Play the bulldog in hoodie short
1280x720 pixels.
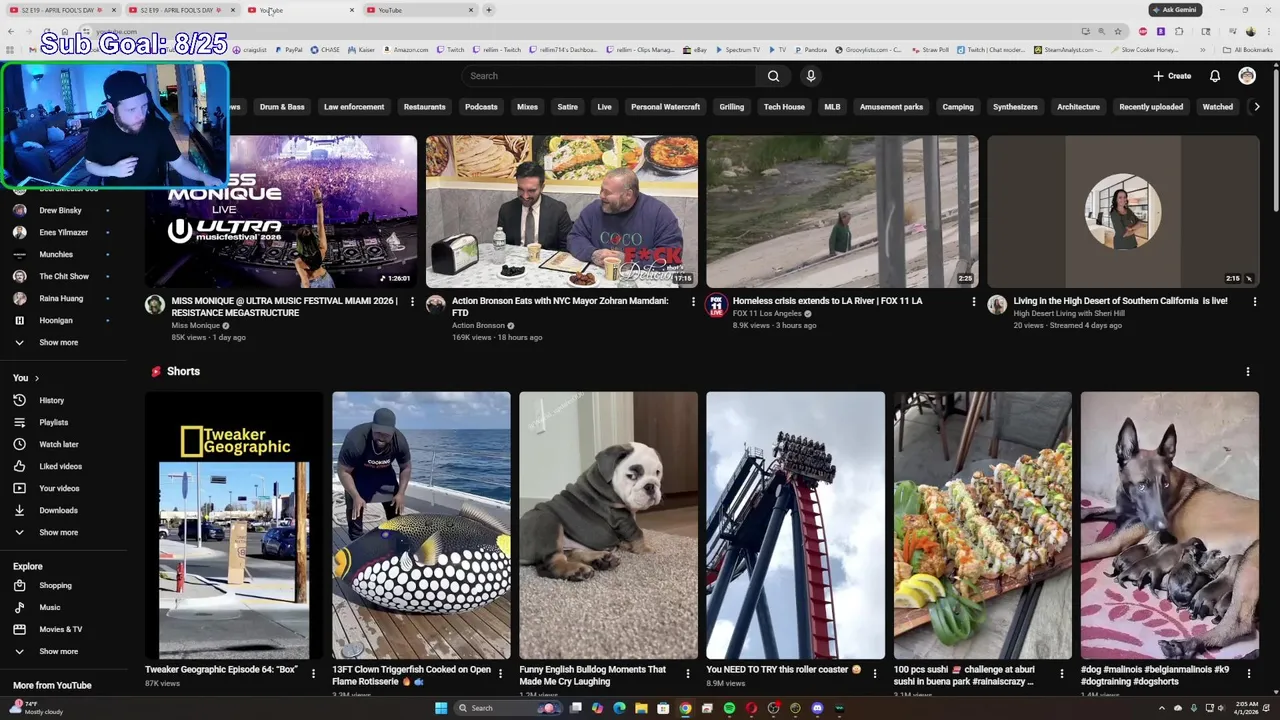point(608,525)
